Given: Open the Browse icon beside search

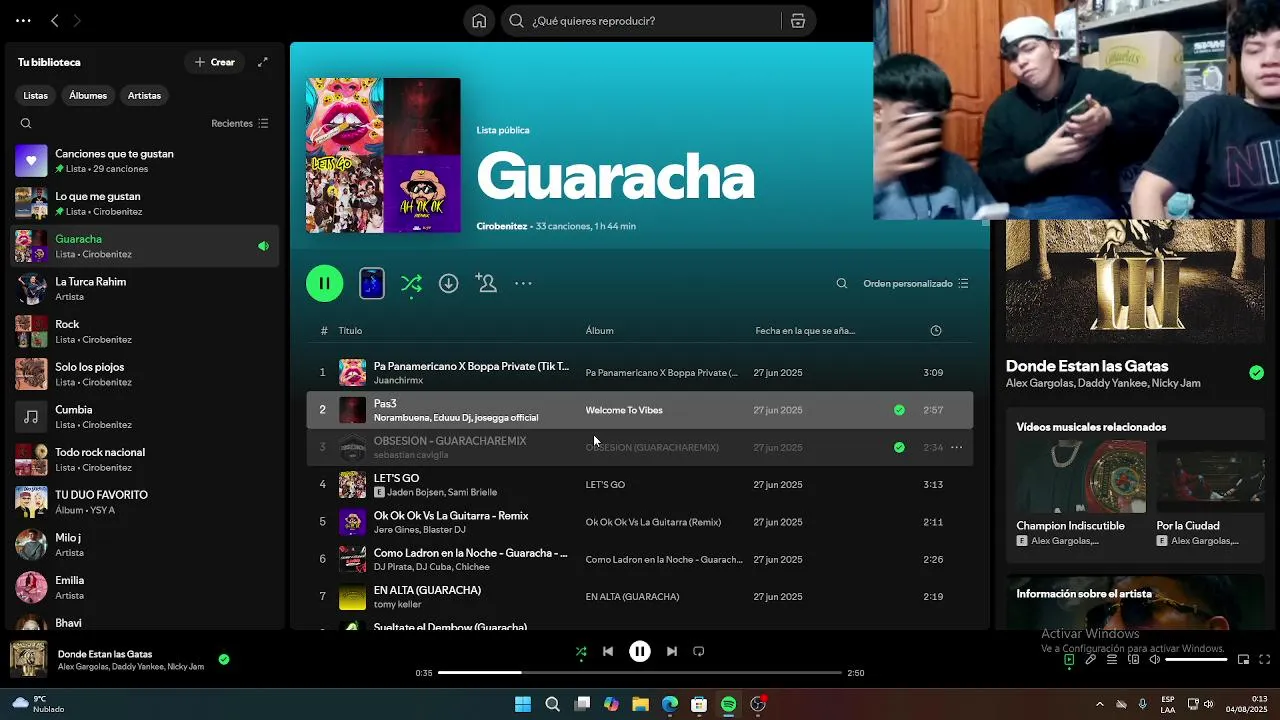Looking at the screenshot, I should (798, 21).
